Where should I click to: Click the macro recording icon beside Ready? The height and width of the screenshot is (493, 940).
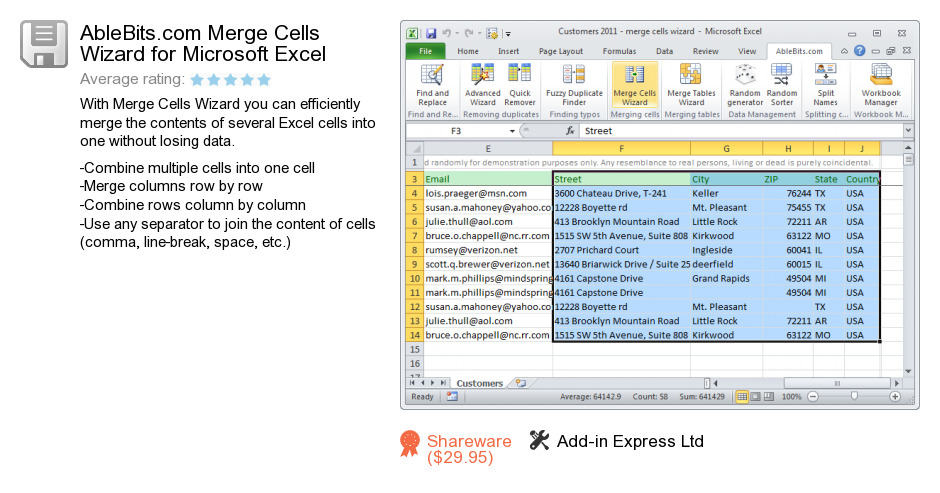coord(452,396)
